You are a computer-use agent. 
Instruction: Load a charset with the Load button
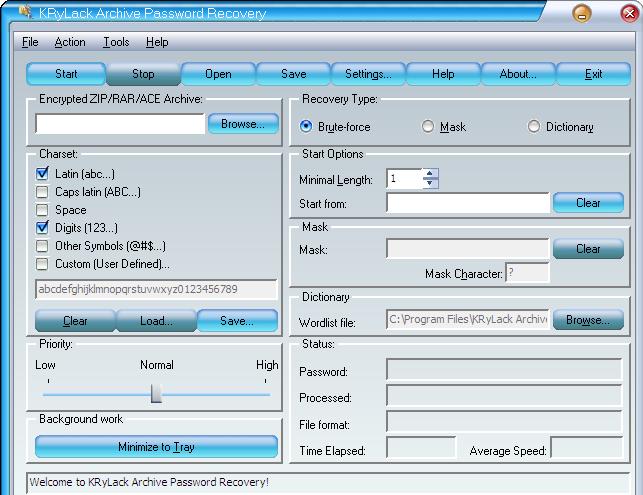[156, 320]
